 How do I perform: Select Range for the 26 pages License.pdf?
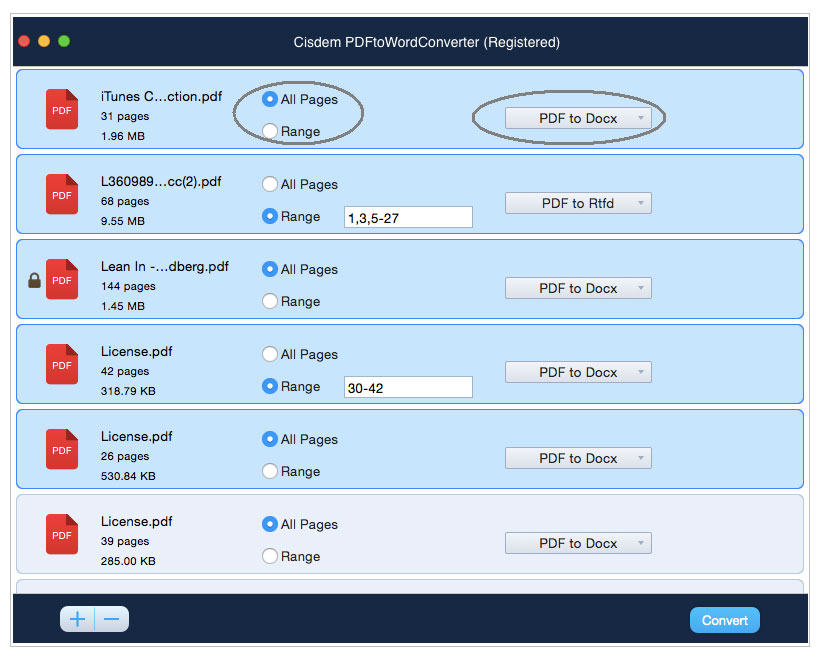pyautogui.click(x=270, y=471)
